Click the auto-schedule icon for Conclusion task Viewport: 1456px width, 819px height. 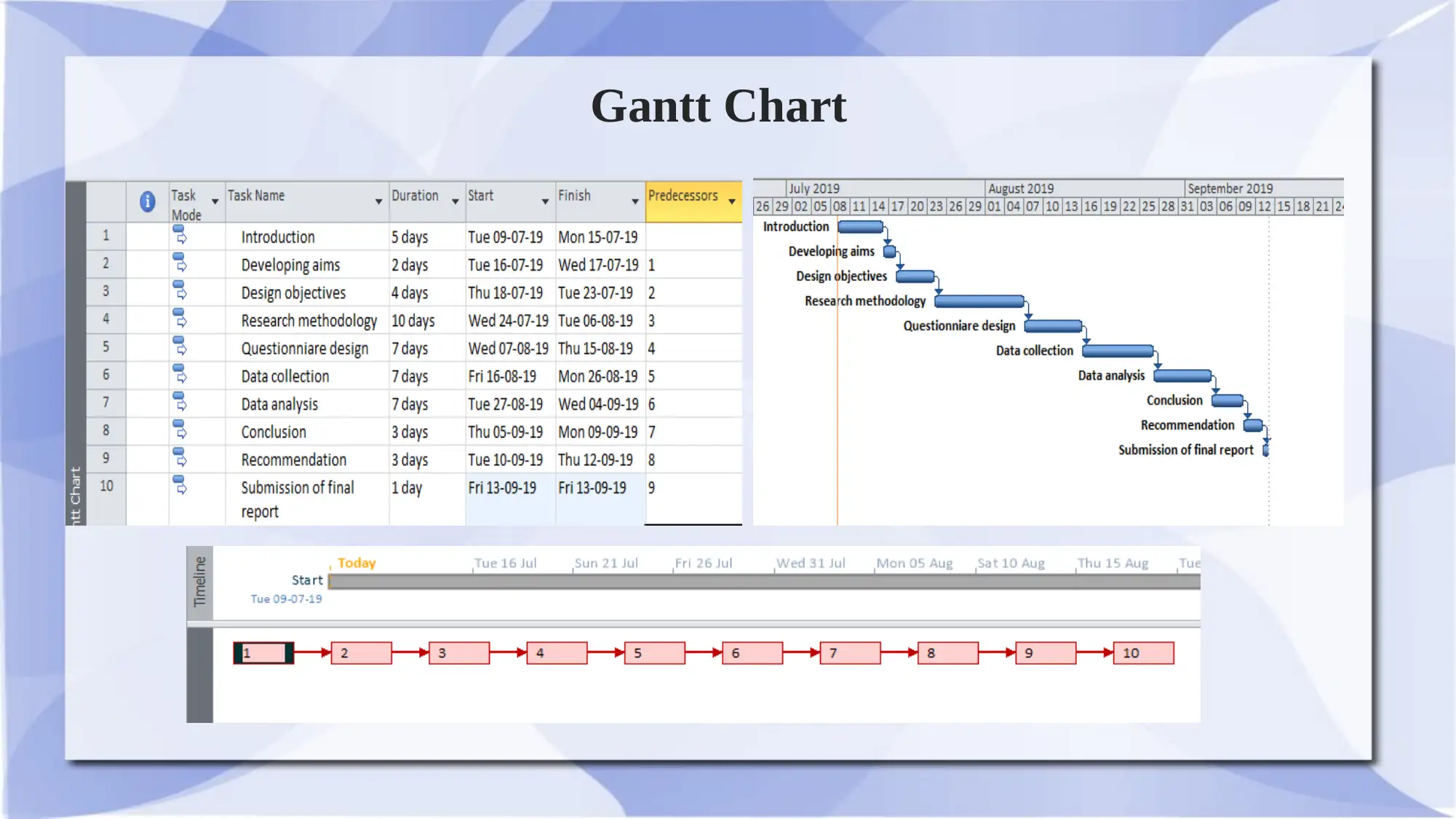click(x=180, y=432)
